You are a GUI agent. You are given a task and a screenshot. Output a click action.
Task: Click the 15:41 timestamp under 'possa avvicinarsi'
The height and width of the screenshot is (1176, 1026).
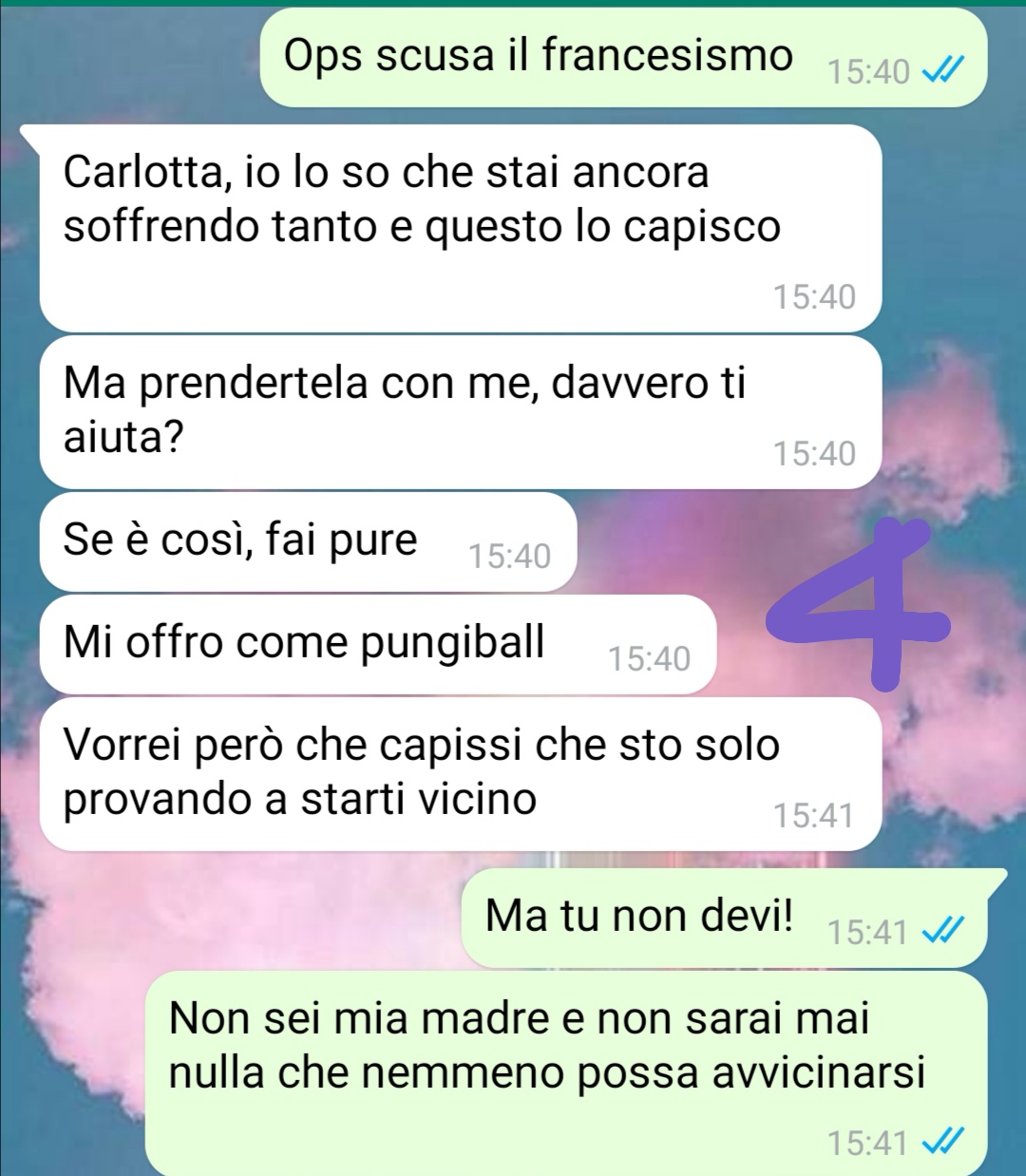pos(868,1142)
